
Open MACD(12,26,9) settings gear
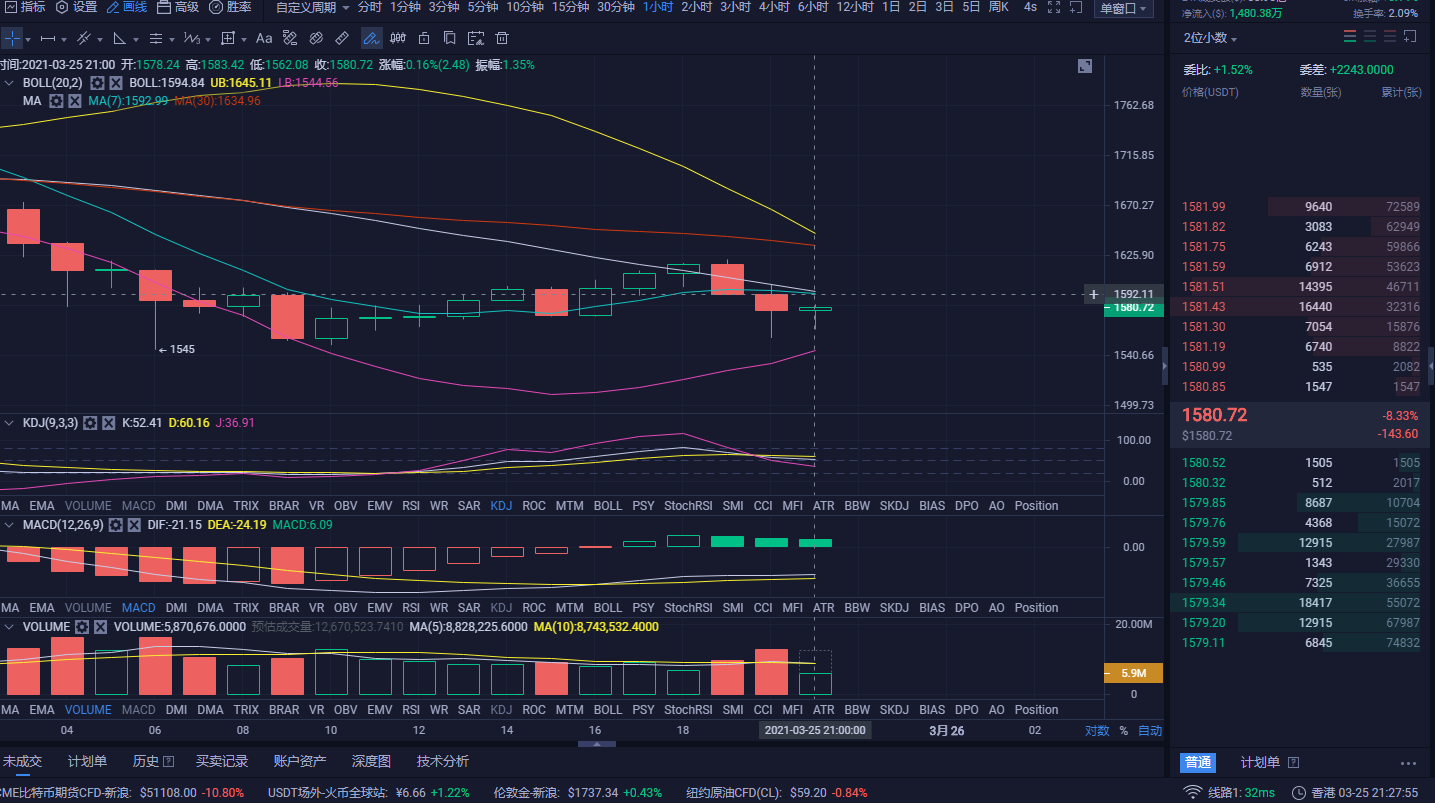(x=116, y=525)
